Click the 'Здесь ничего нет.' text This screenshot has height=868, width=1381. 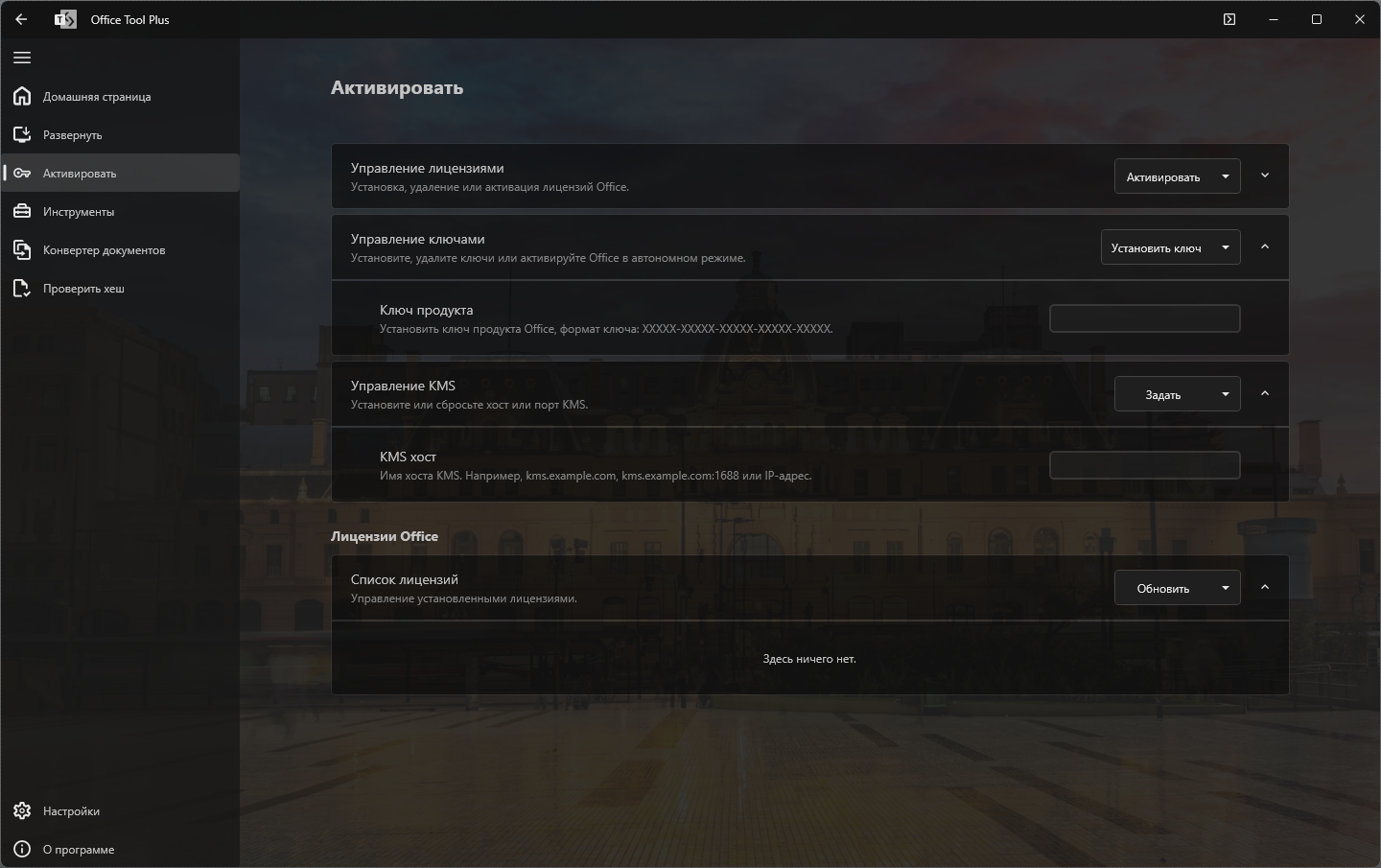(809, 659)
